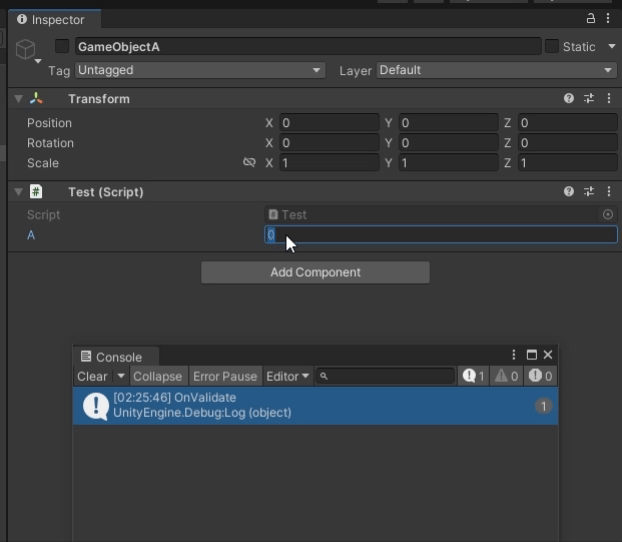
Task: Toggle the GameObjectA active checkbox
Action: [x=62, y=46]
